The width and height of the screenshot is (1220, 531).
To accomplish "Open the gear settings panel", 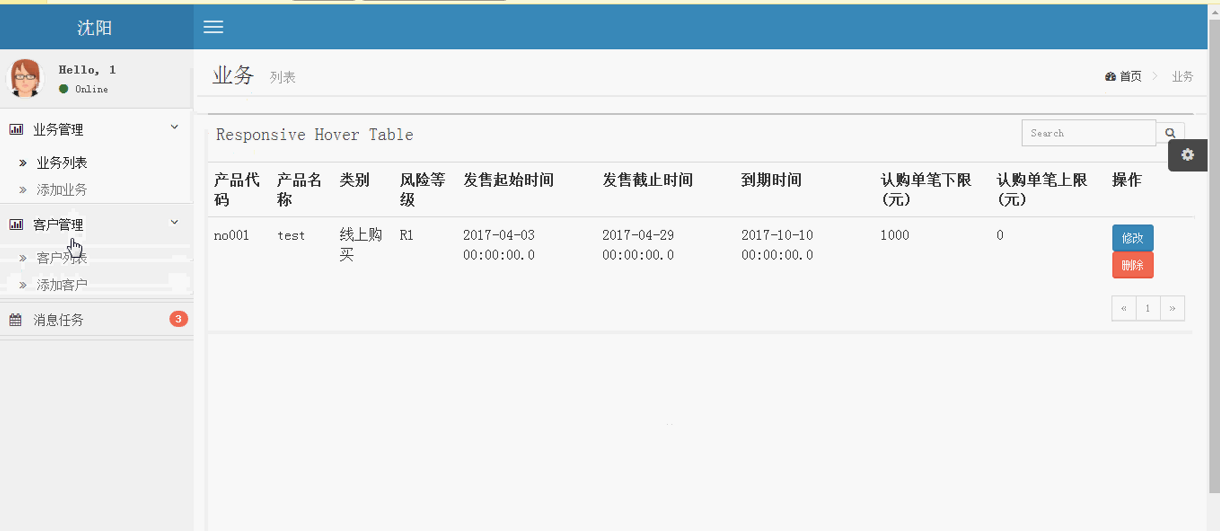I will point(1188,155).
